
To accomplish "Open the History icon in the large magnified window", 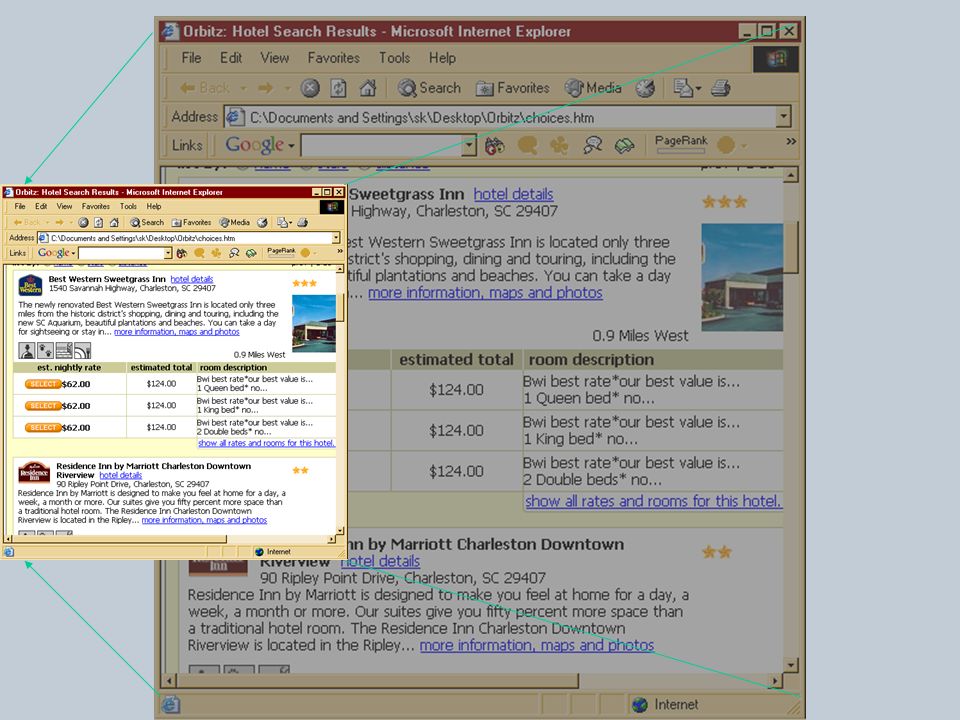I will tap(645, 88).
